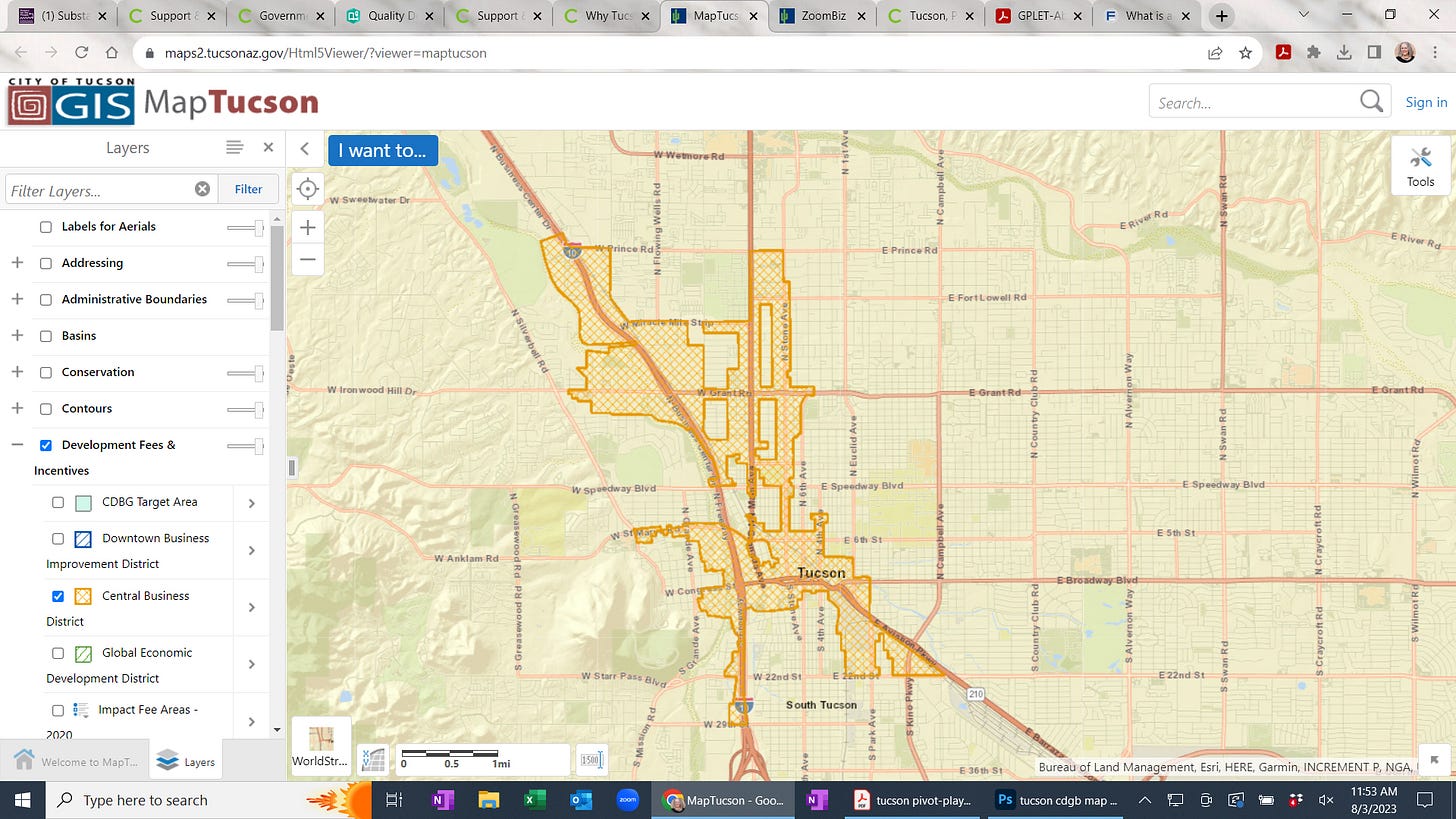Enable Labels for Aerials layer checkbox
1456x819 pixels.
[46, 227]
